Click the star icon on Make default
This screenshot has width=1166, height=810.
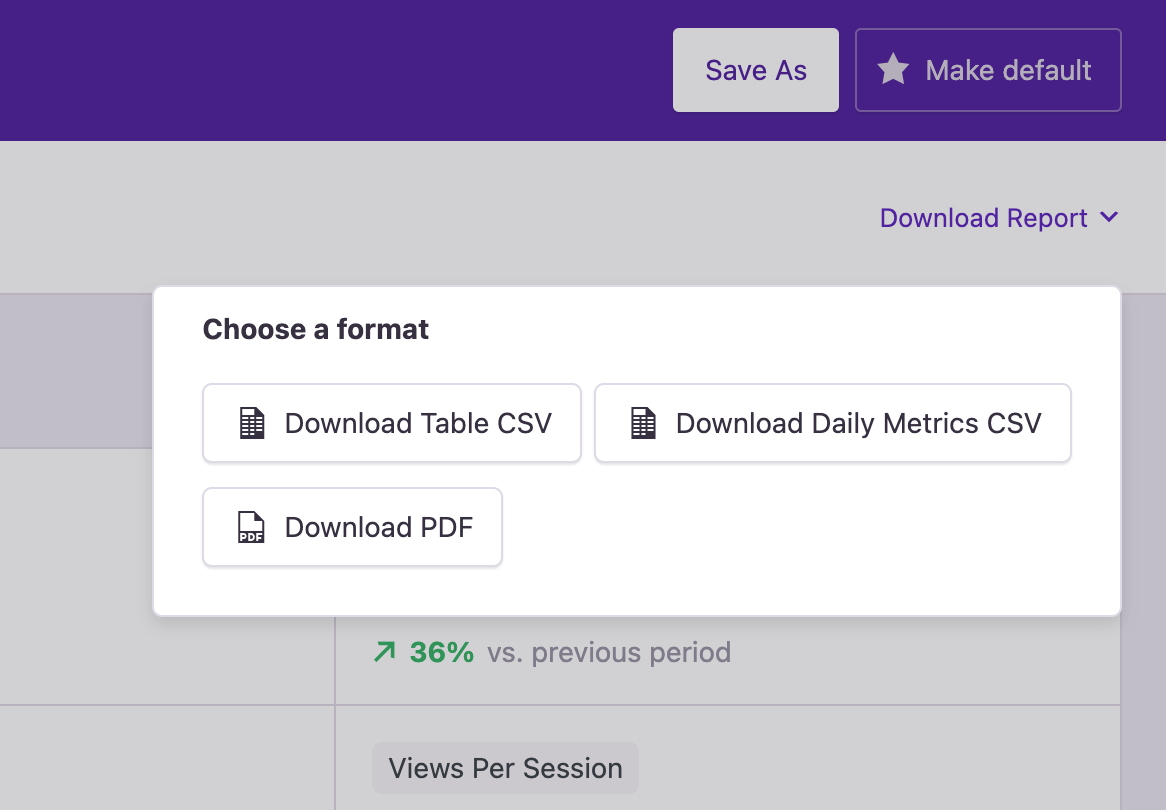[893, 70]
